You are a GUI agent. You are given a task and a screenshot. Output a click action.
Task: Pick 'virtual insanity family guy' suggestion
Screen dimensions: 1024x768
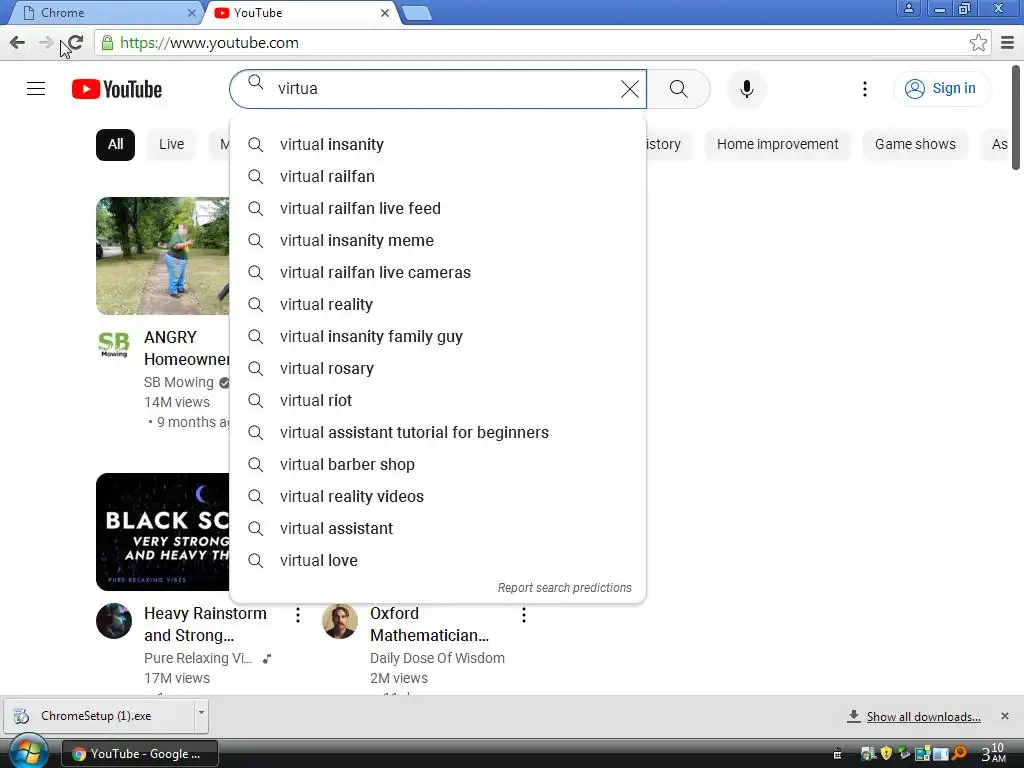[438, 336]
